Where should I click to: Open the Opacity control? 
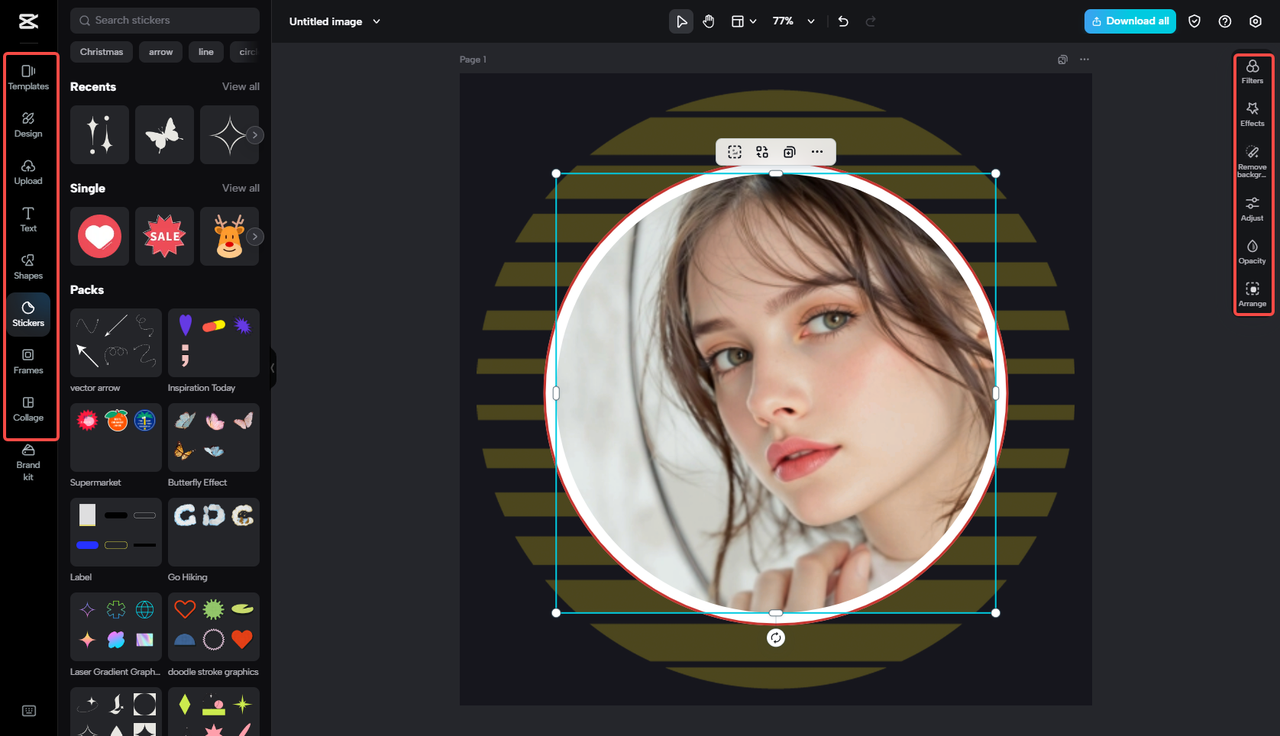click(1252, 251)
